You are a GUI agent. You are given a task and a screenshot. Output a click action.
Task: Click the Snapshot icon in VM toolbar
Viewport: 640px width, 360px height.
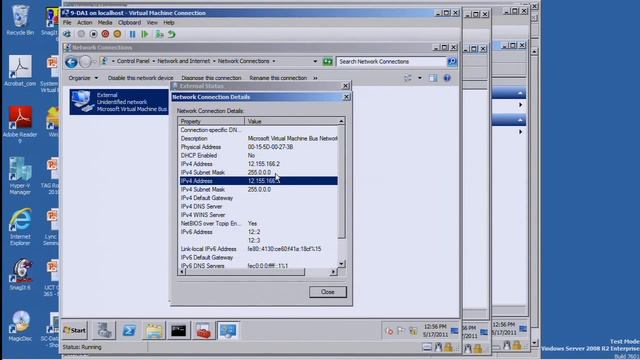pyautogui.click(x=159, y=34)
